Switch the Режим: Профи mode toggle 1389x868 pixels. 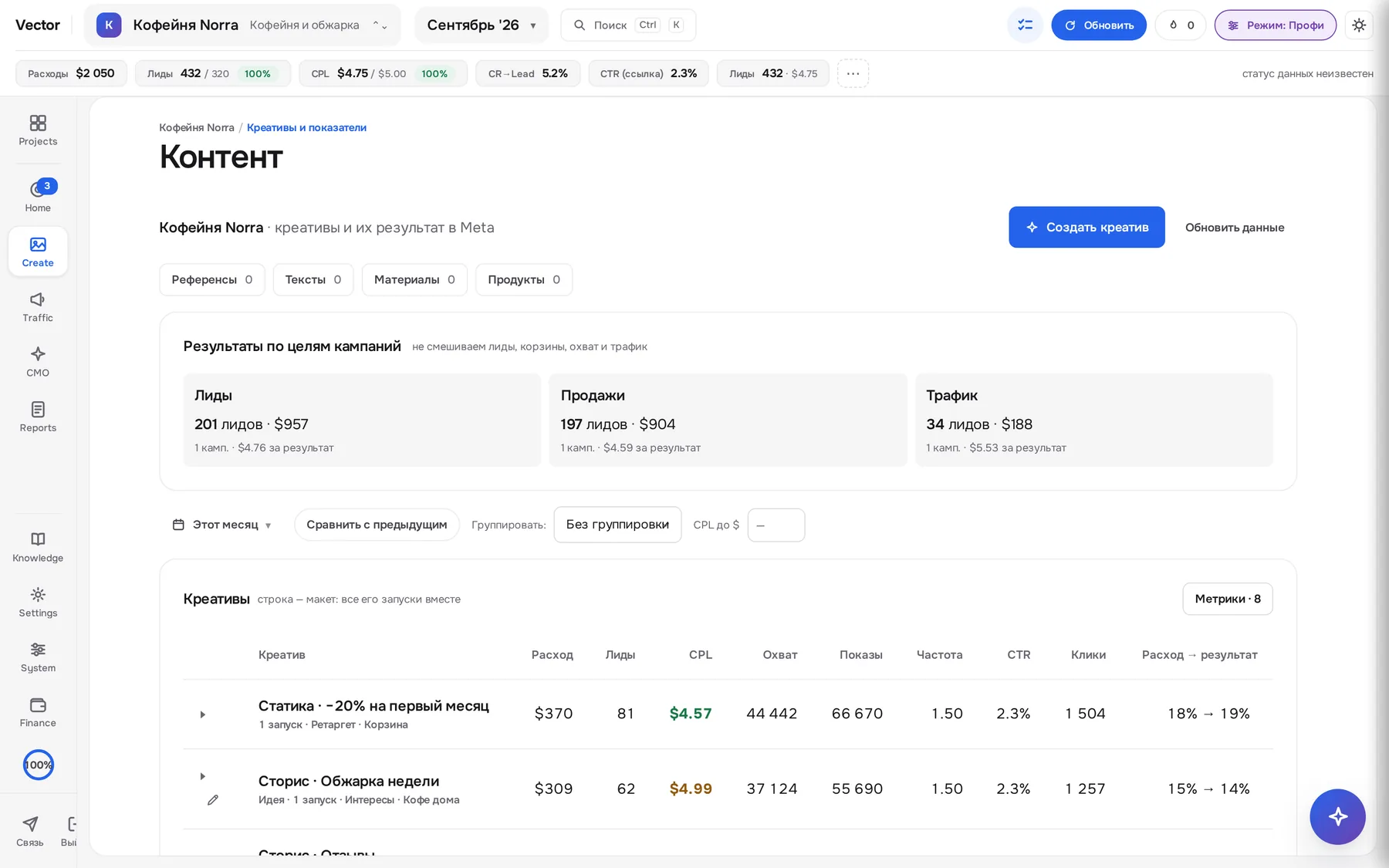(1276, 25)
